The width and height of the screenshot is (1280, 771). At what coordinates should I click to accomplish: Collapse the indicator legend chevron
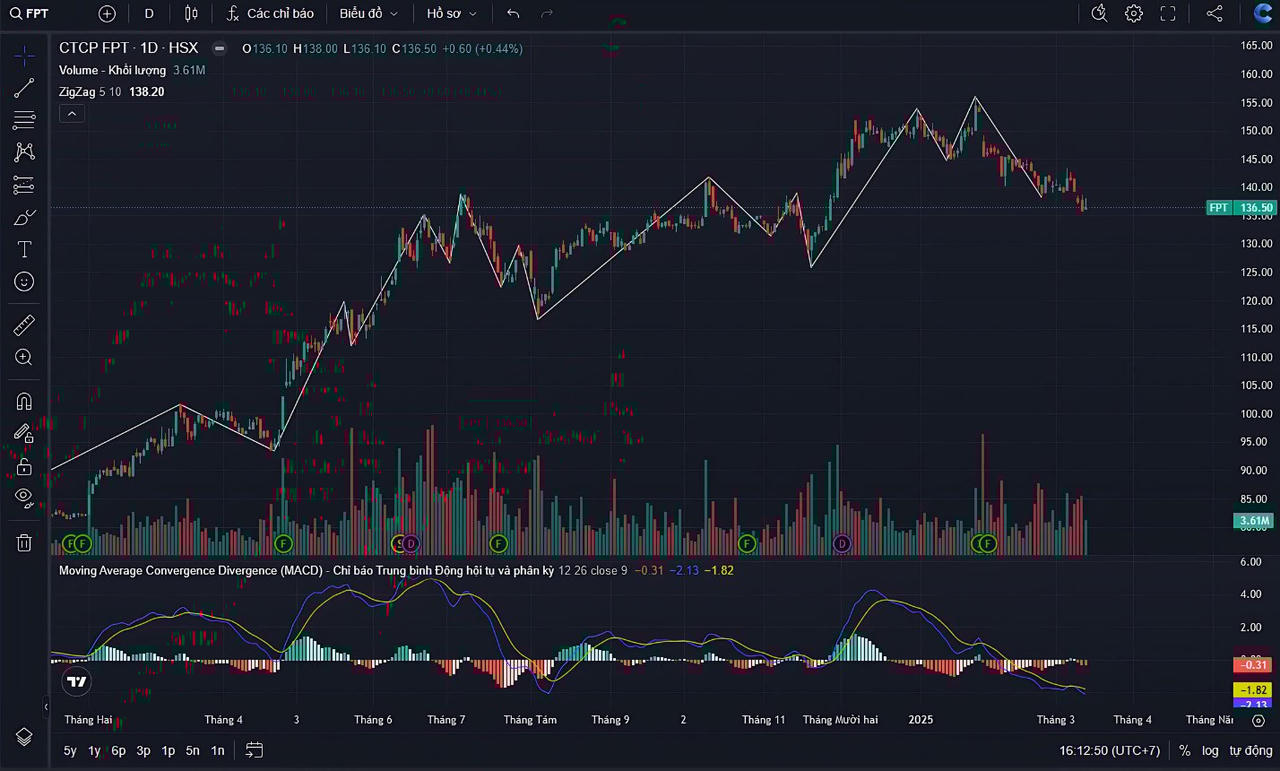pyautogui.click(x=72, y=114)
